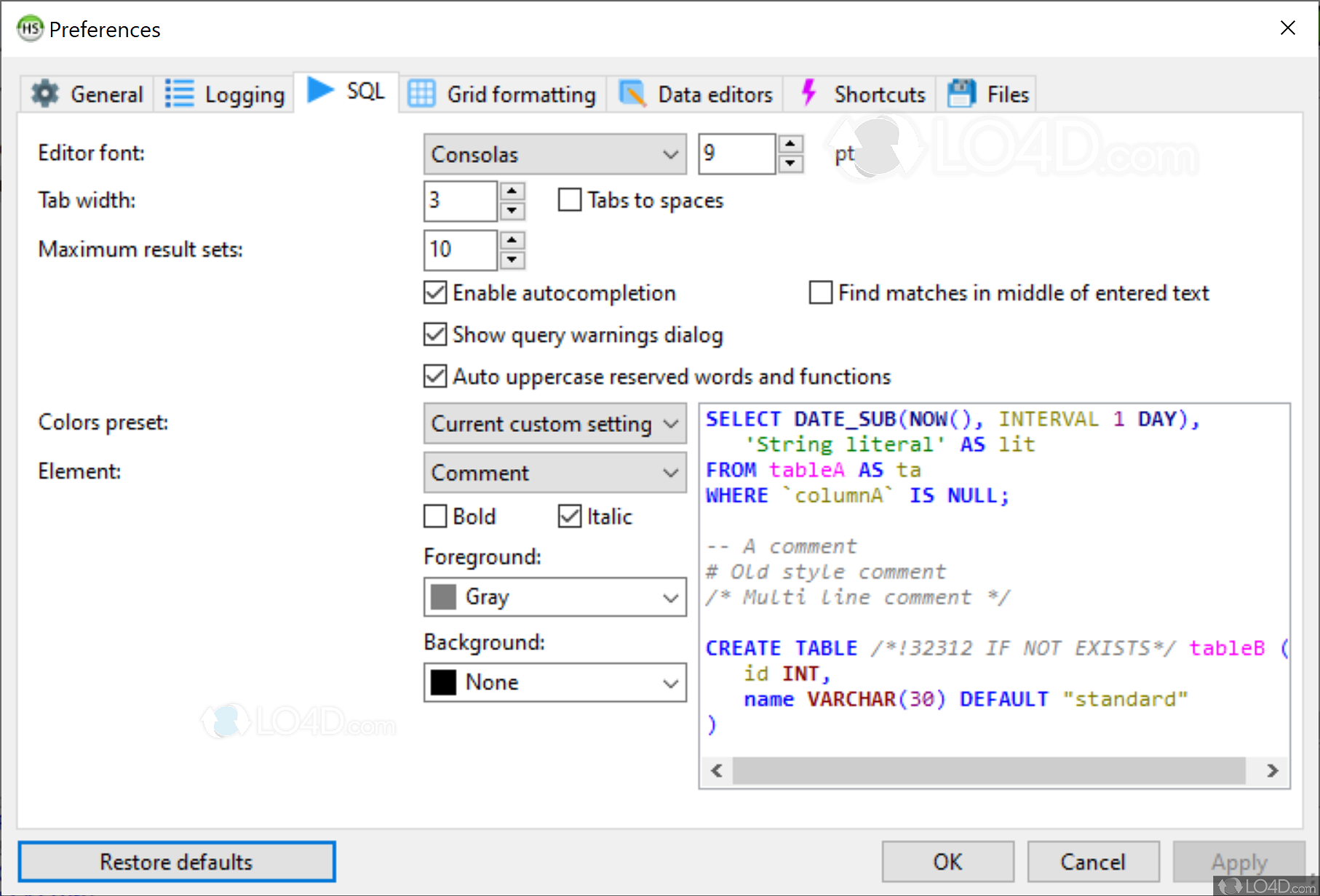
Task: Open the editor font dropdown showing Consolas
Action: pyautogui.click(x=554, y=153)
